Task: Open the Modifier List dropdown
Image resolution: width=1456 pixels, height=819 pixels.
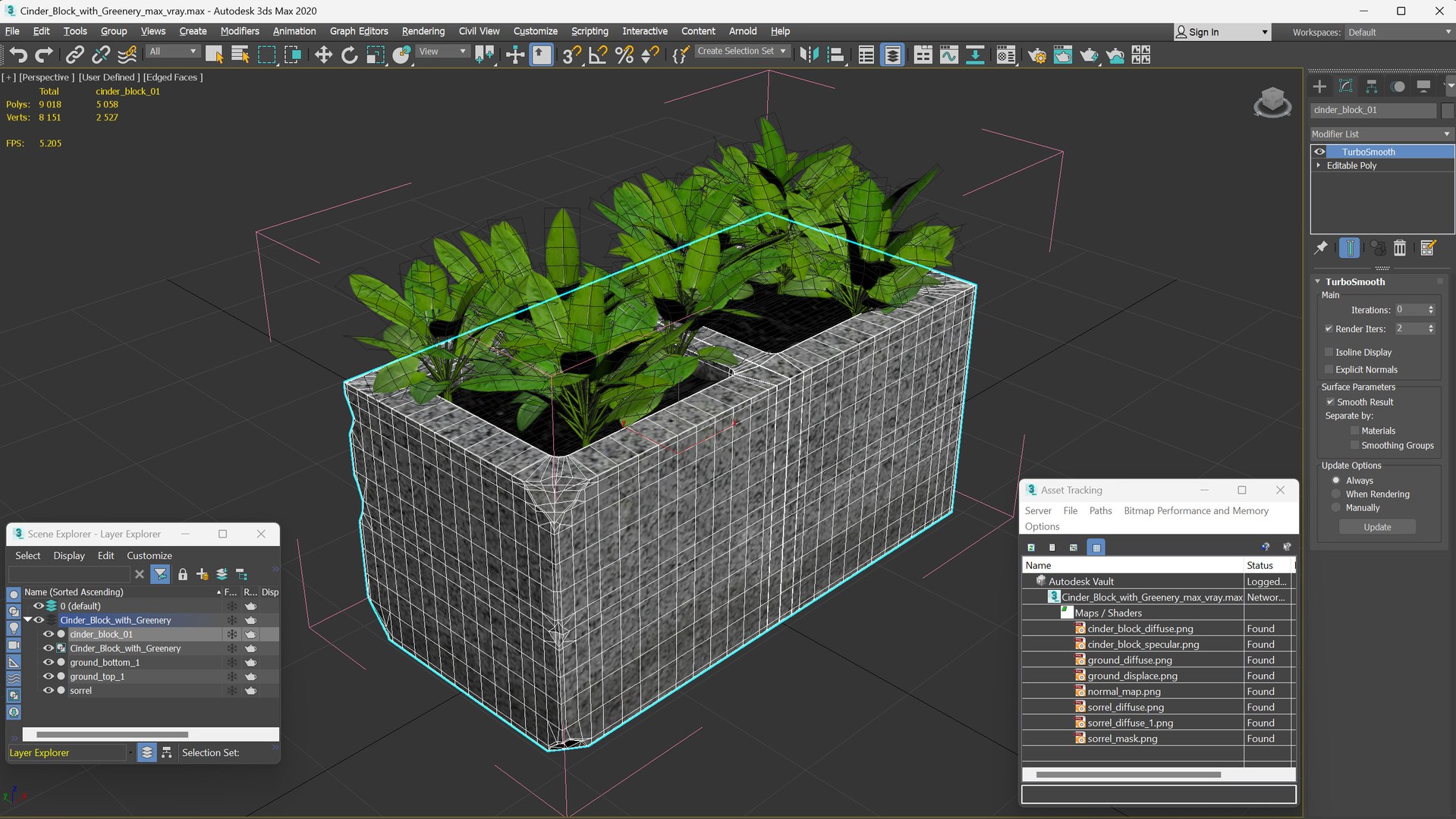Action: pos(1381,133)
